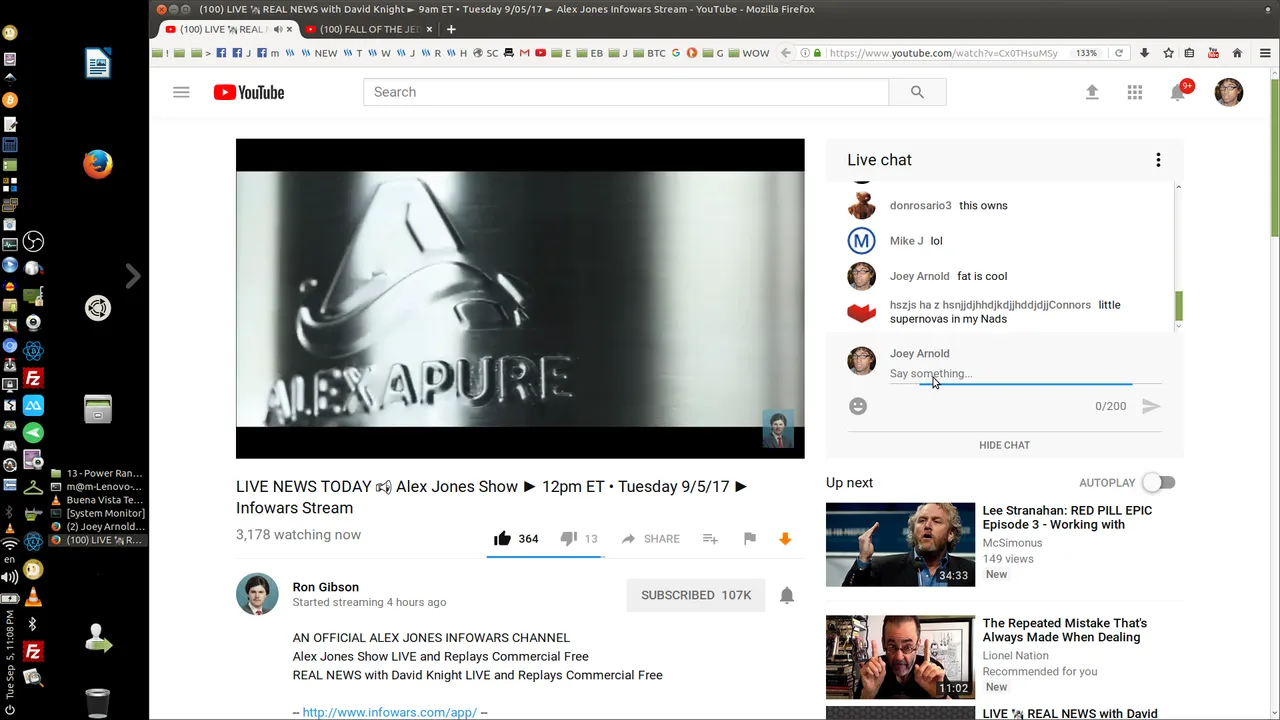Screen dimensions: 1280x720
Task: Open the upload video icon
Action: pos(1092,92)
